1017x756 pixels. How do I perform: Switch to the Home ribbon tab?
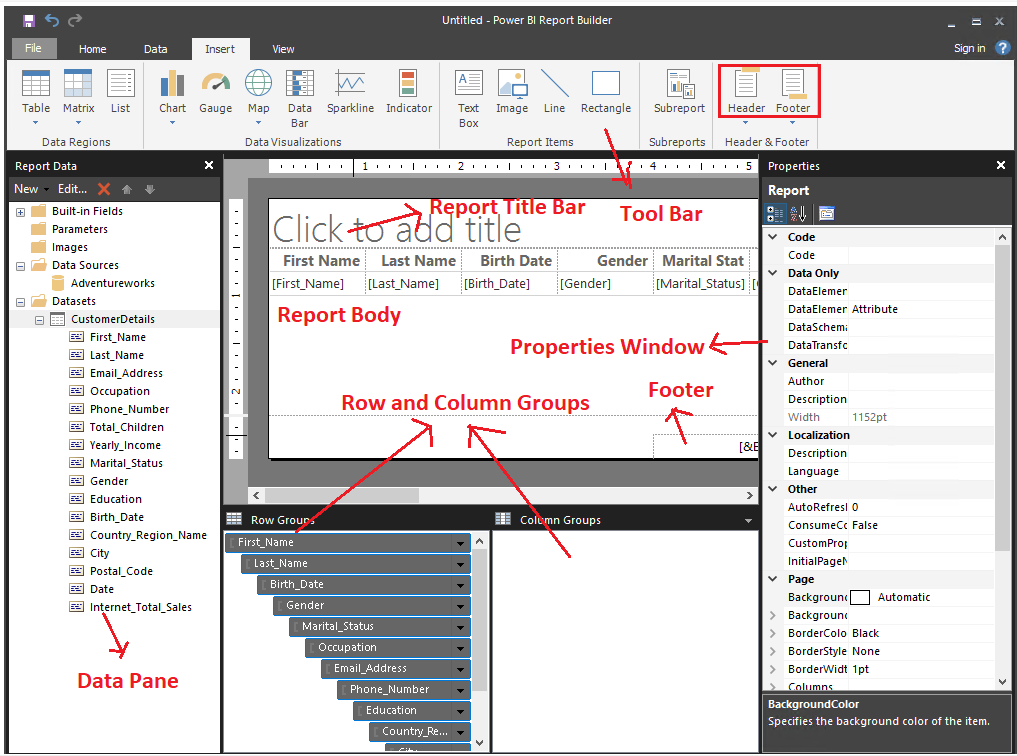(x=92, y=48)
